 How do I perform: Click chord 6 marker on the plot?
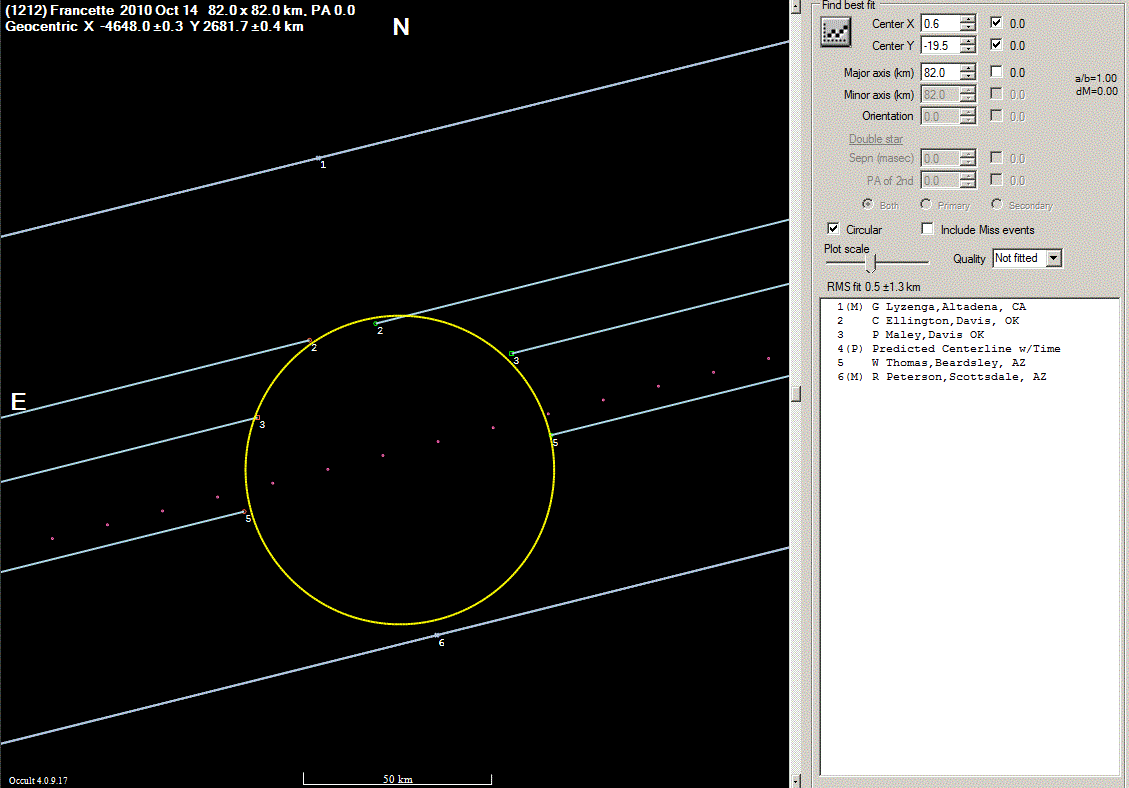point(437,635)
